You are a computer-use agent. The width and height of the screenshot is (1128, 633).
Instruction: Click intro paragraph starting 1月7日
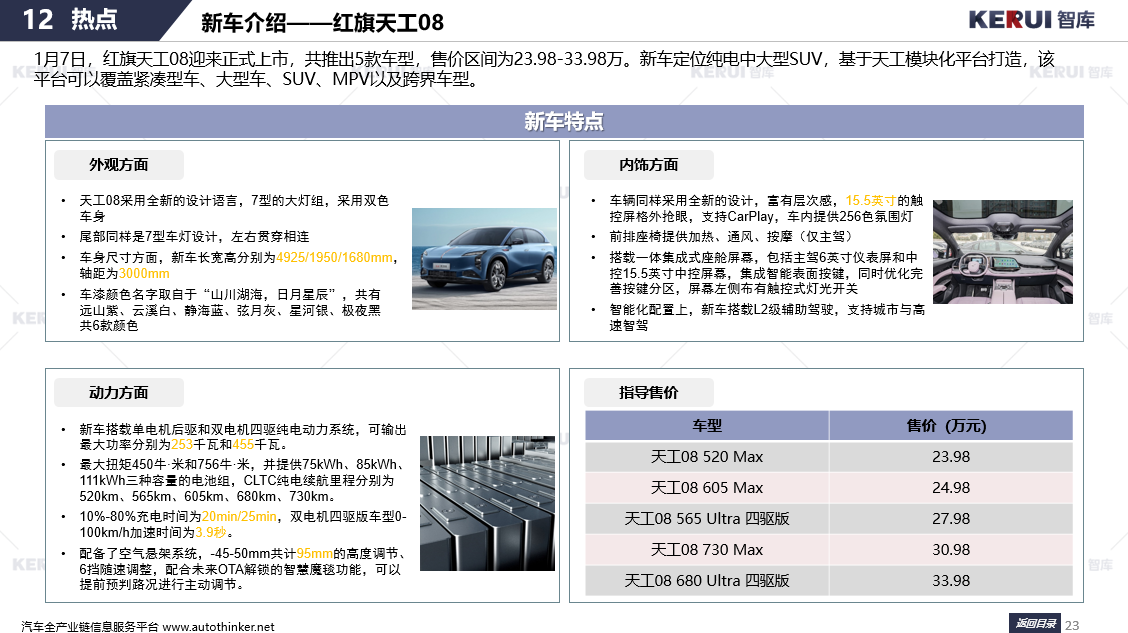544,68
